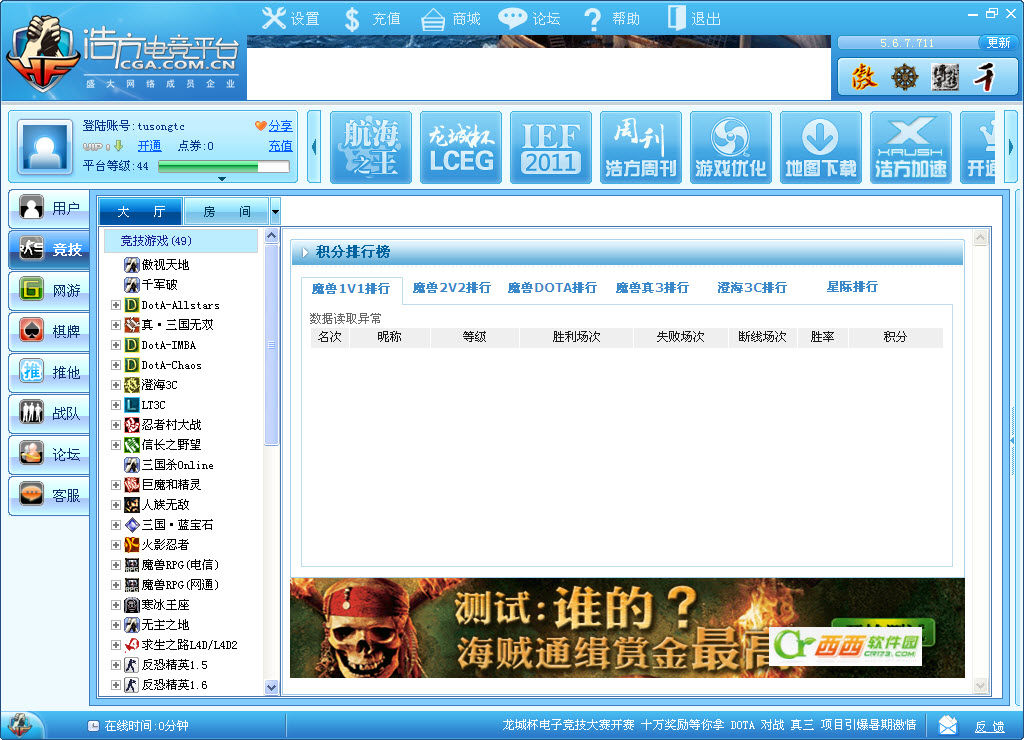1024x740 pixels.
Task: Expand the 澄海3C tree node
Action: pos(116,385)
